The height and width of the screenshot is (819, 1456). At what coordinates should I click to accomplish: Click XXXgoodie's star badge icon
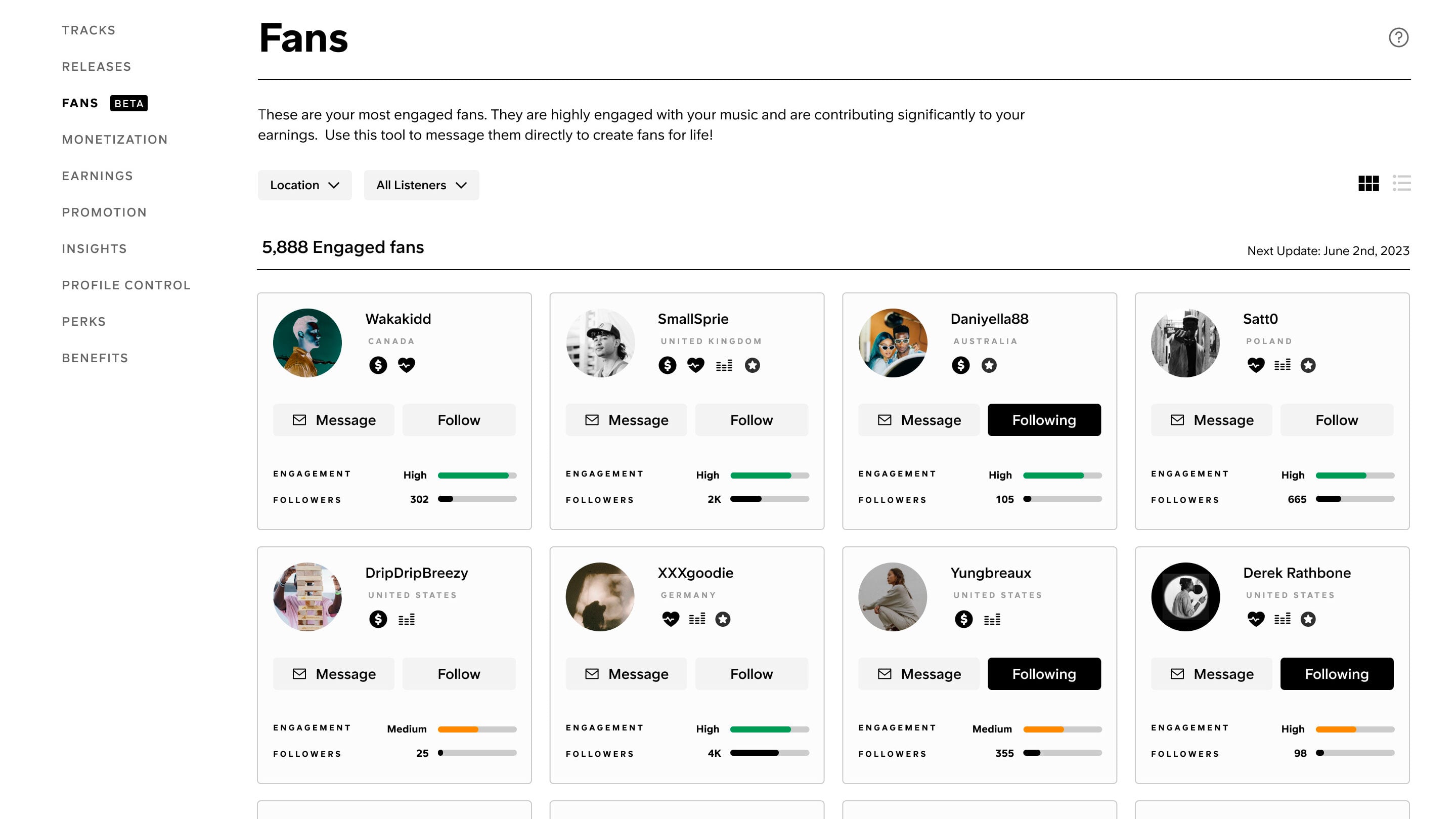tap(722, 620)
